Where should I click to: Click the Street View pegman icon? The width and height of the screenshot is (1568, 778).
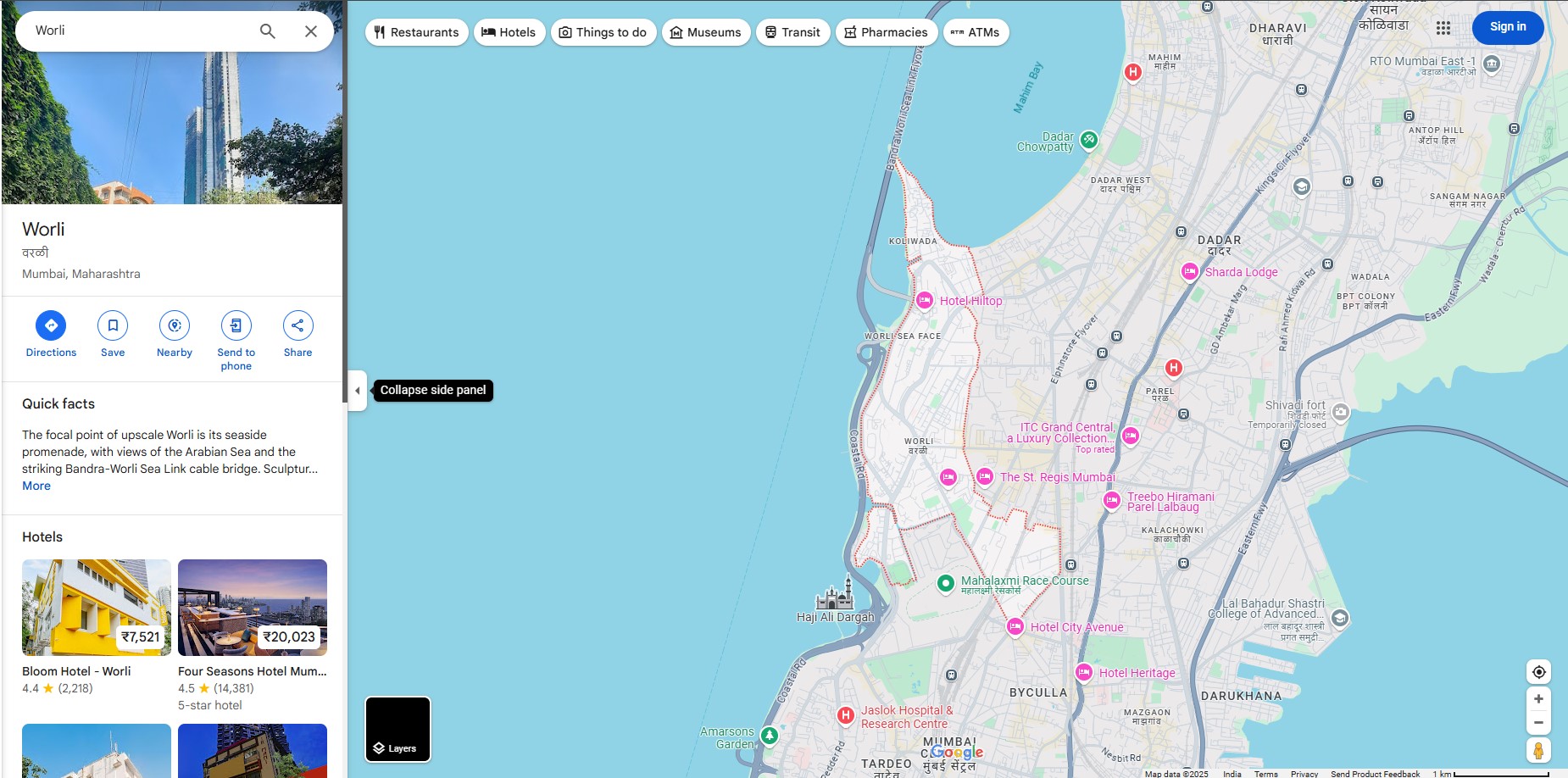coord(1538,751)
